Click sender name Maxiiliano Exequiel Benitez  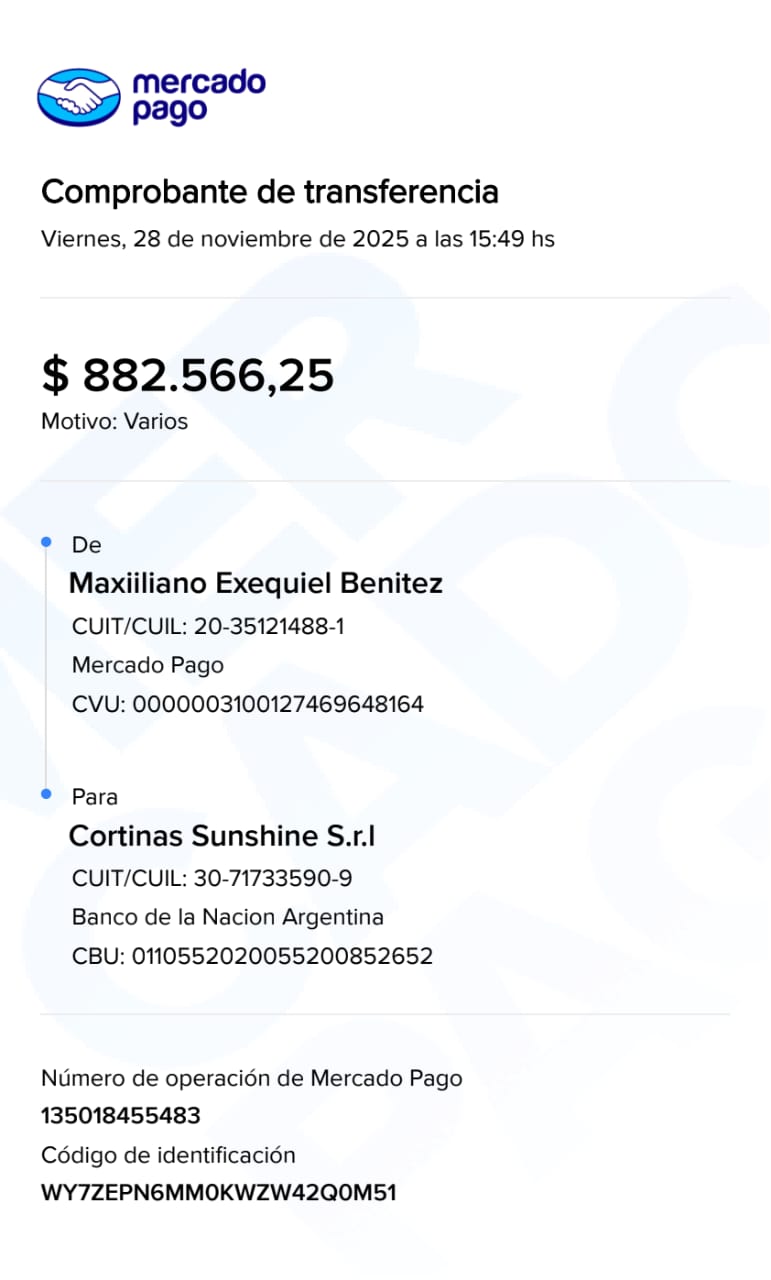[x=255, y=583]
